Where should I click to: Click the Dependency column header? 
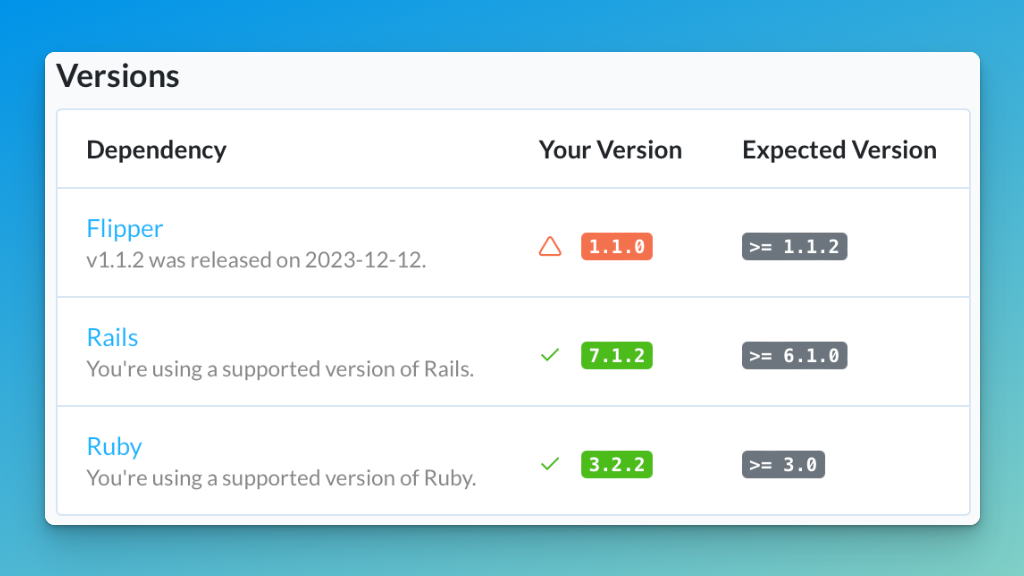point(157,150)
